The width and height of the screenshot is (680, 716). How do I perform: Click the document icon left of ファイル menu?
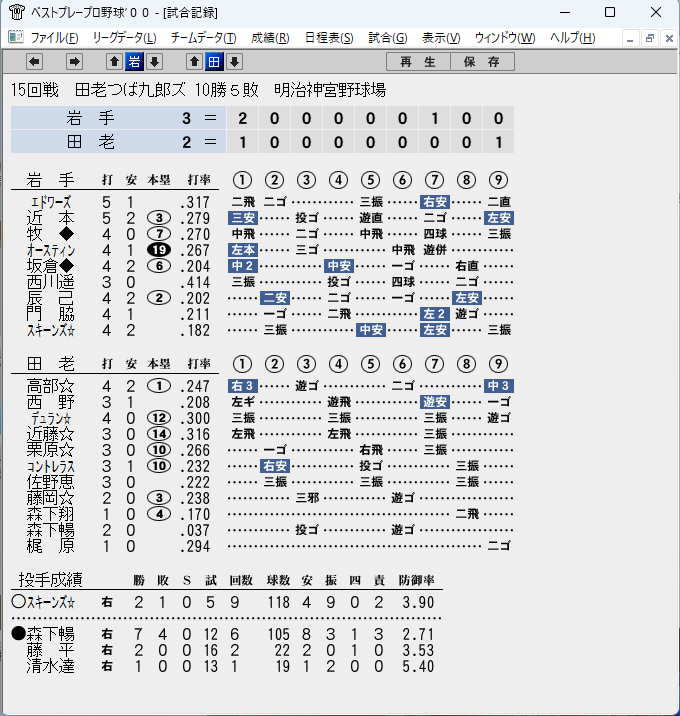pyautogui.click(x=16, y=37)
